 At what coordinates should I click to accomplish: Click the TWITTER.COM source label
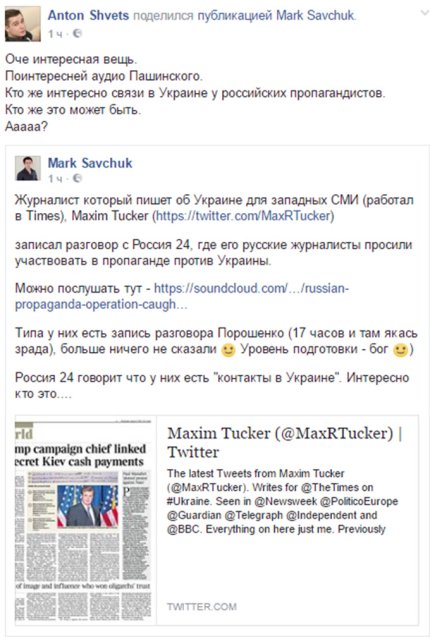click(202, 607)
